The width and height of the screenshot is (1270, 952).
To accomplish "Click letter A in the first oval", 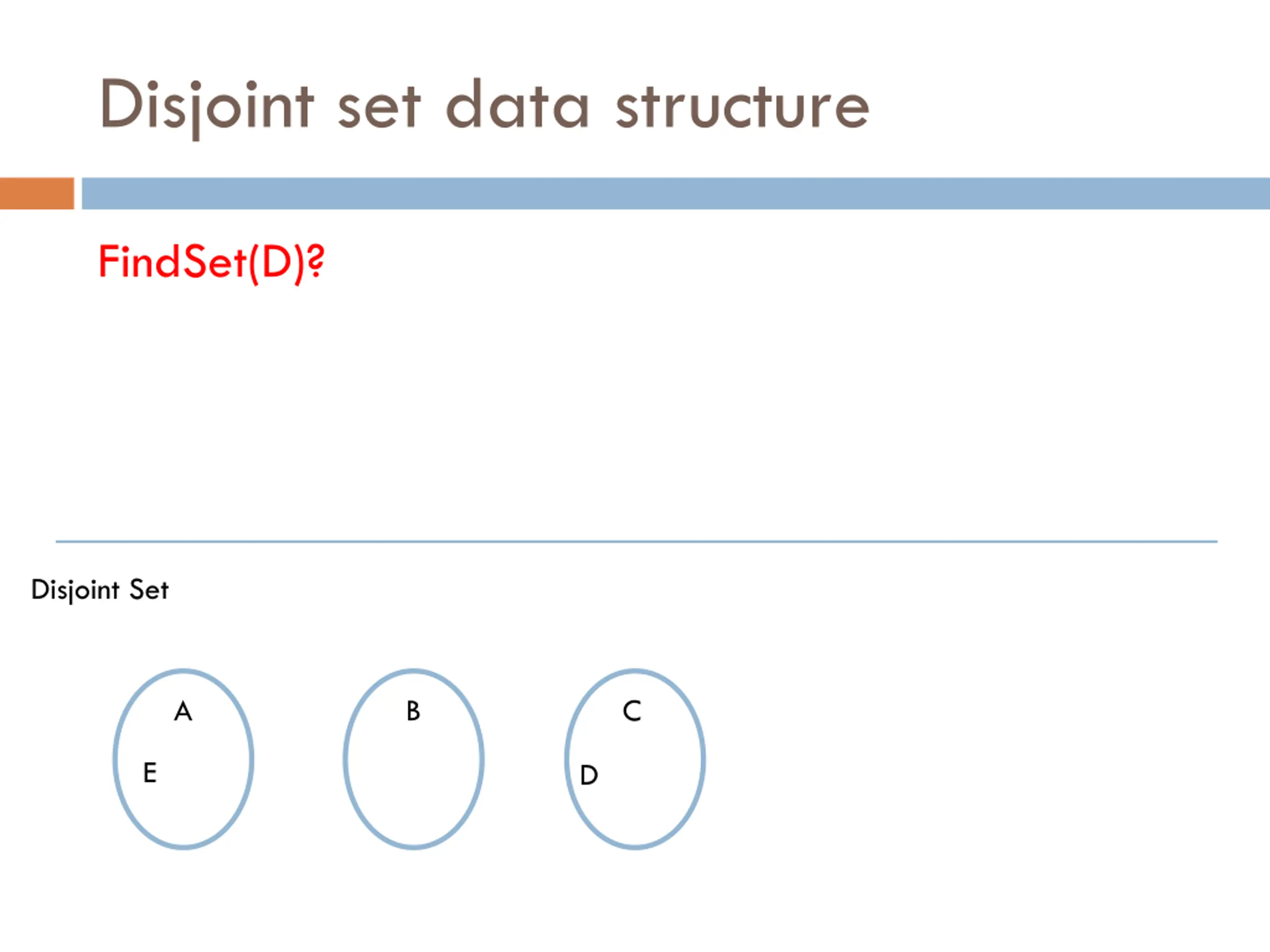I will [x=183, y=712].
